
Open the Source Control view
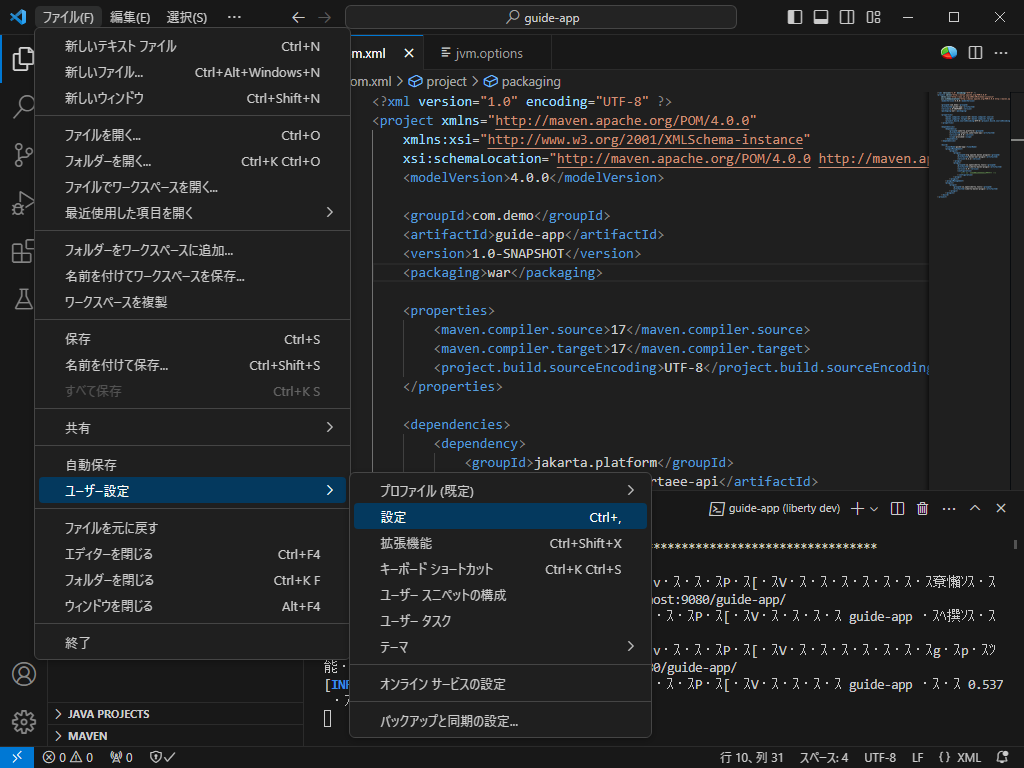(22, 155)
